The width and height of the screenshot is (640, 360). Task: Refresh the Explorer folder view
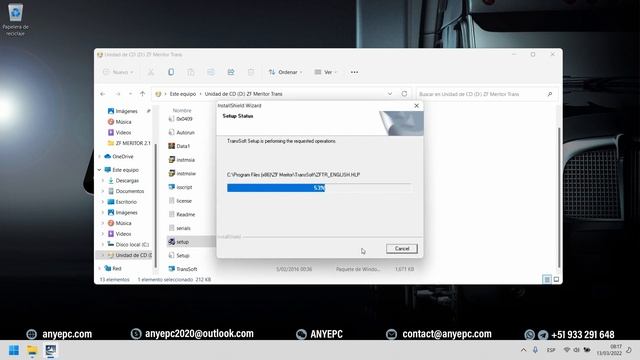(404, 94)
